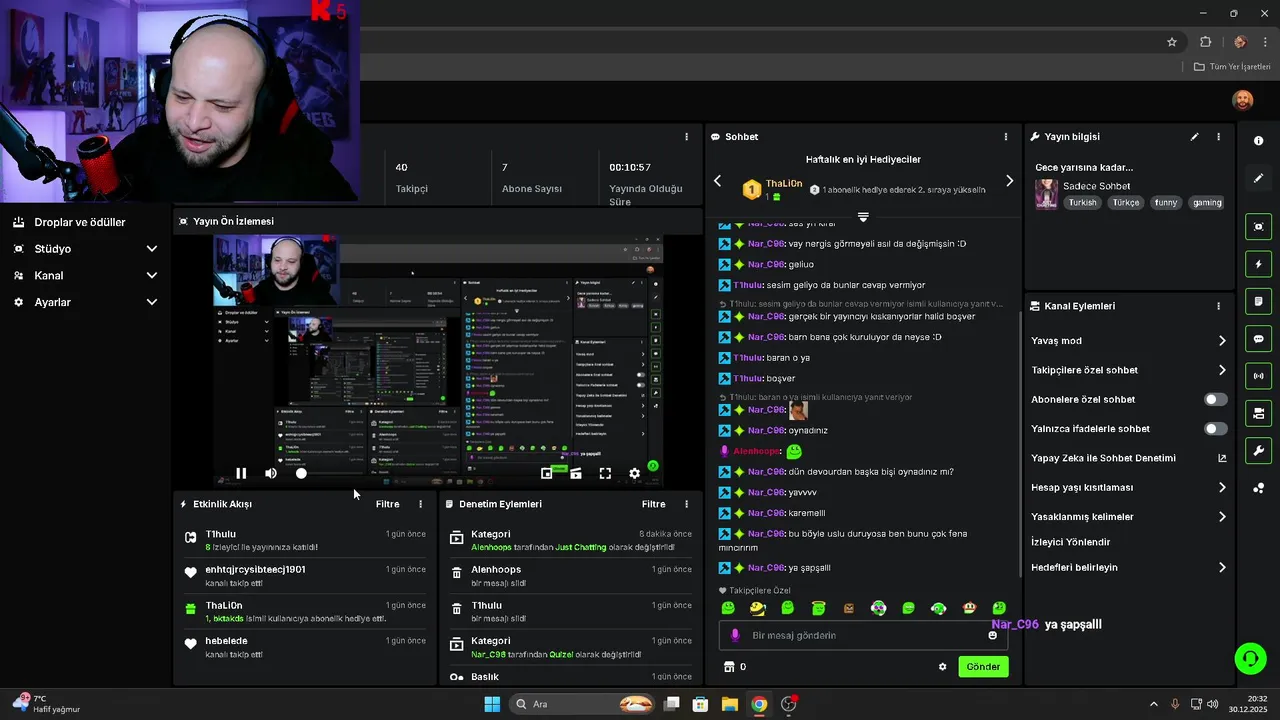Select T1hulu entry in Etkinlik Akışı
This screenshot has width=1280, height=720.
click(x=305, y=540)
